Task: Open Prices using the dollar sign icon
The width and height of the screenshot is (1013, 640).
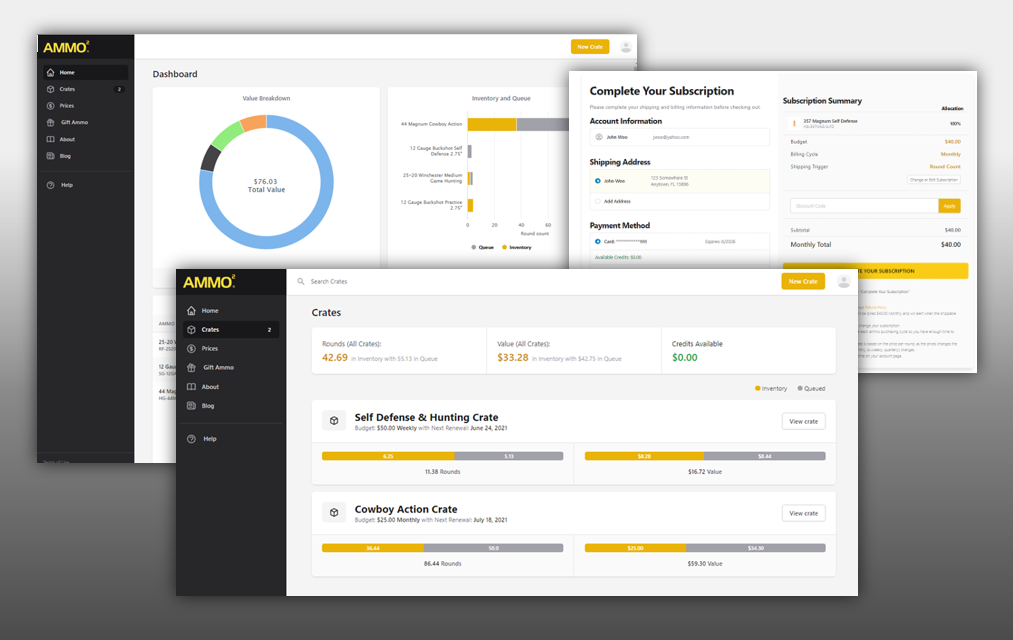Action: pyautogui.click(x=190, y=346)
